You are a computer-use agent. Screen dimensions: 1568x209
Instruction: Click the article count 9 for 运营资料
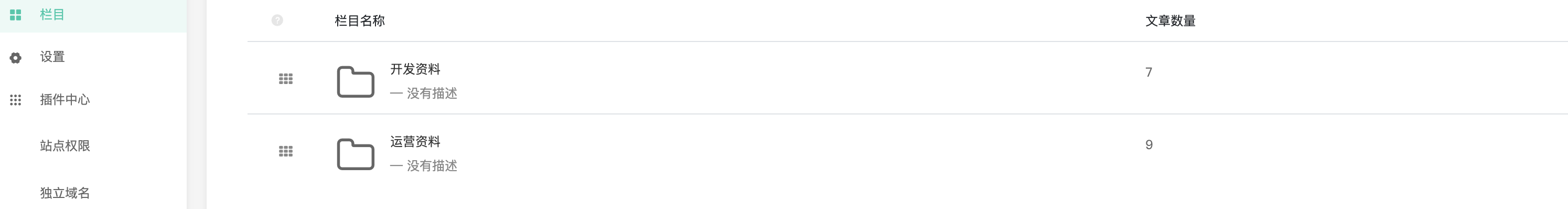[x=1148, y=144]
